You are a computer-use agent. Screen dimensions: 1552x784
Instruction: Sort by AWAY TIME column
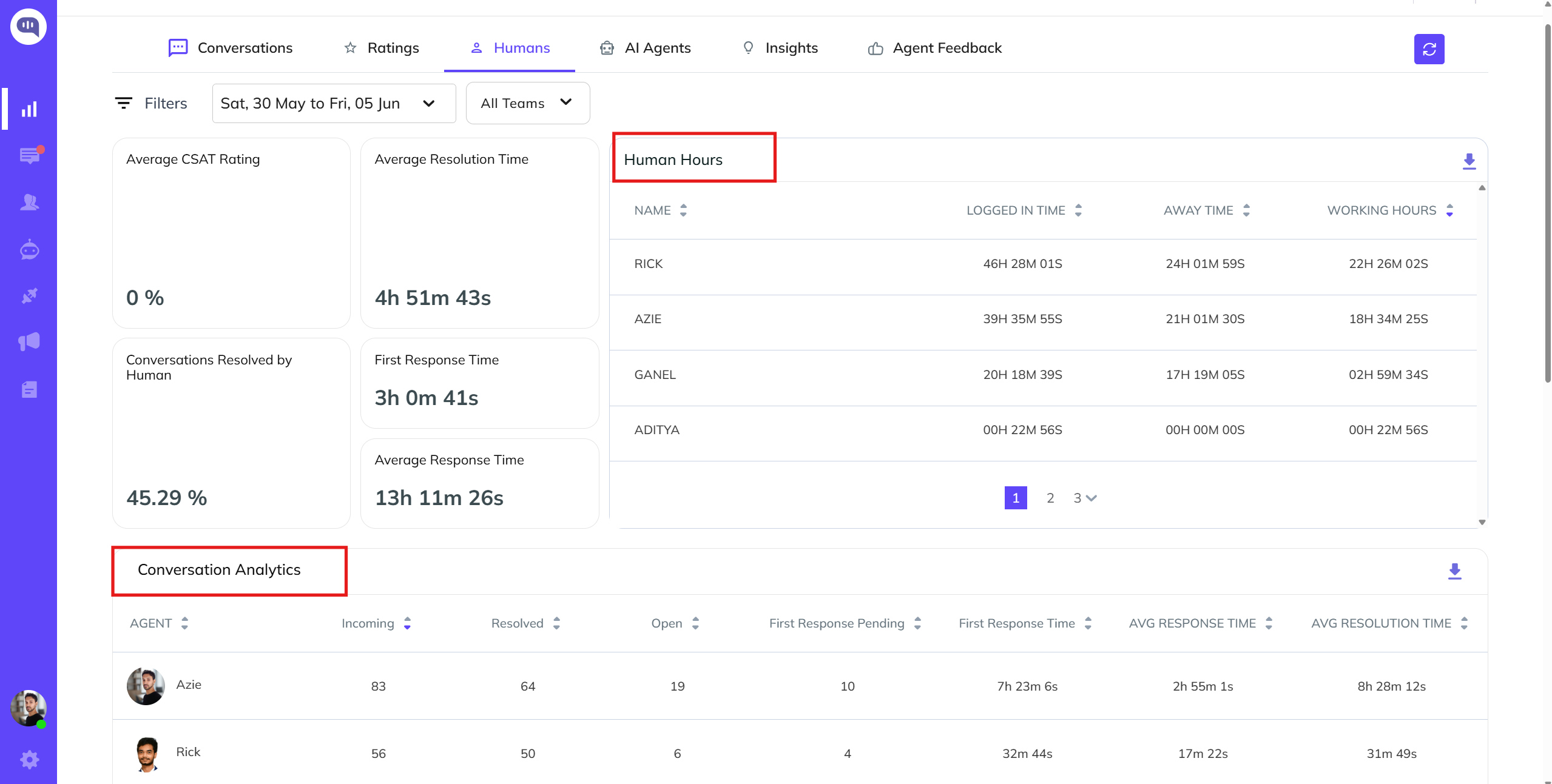(x=1246, y=210)
